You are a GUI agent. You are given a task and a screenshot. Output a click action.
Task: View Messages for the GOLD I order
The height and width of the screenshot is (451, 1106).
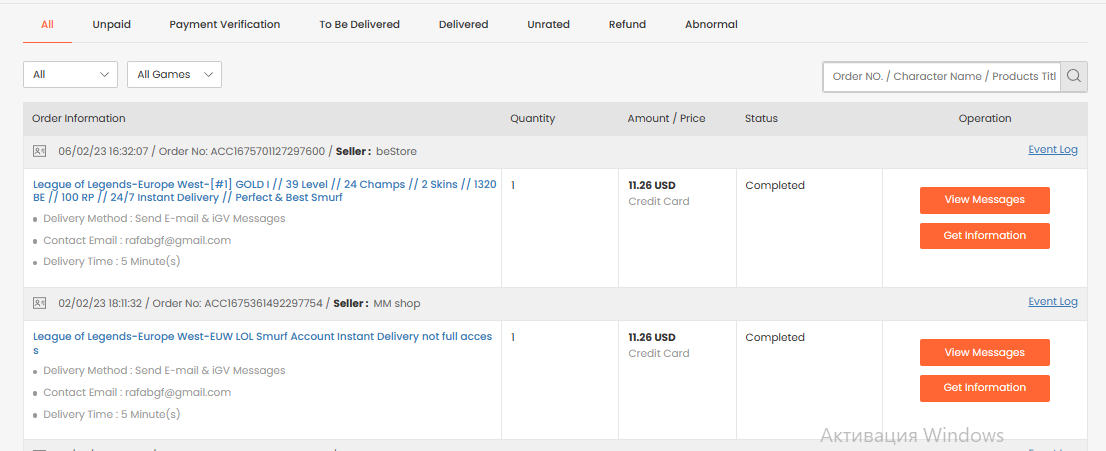pyautogui.click(x=984, y=200)
